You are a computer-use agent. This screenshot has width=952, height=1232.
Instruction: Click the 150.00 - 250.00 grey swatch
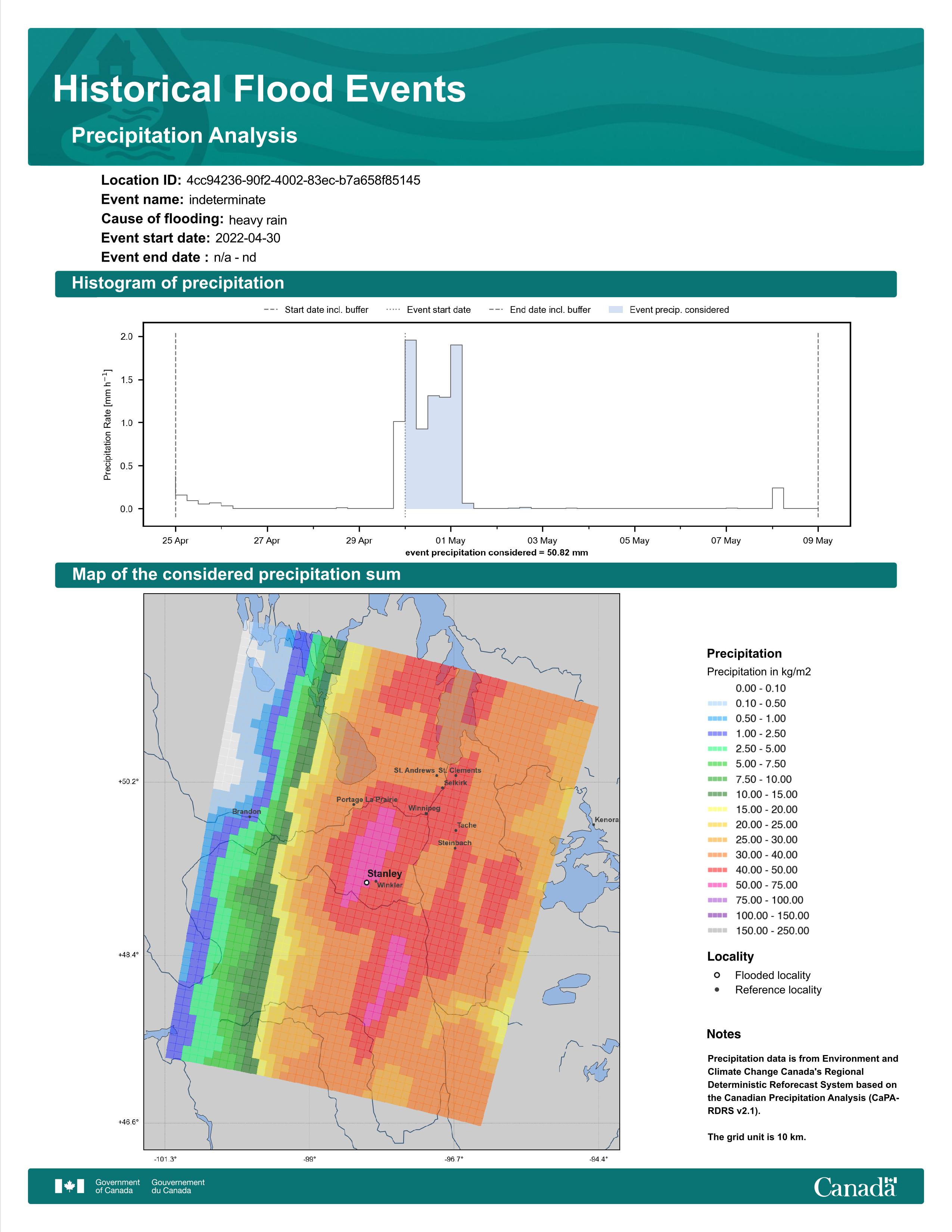click(718, 931)
